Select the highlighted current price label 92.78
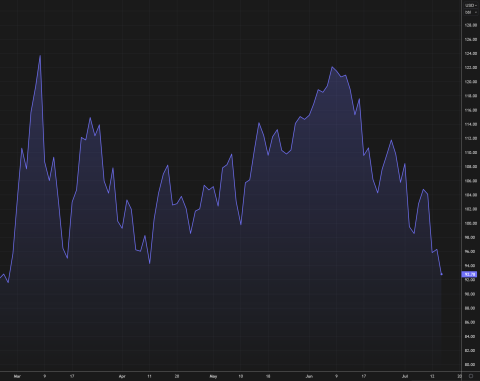The width and height of the screenshot is (480, 381). (469, 274)
